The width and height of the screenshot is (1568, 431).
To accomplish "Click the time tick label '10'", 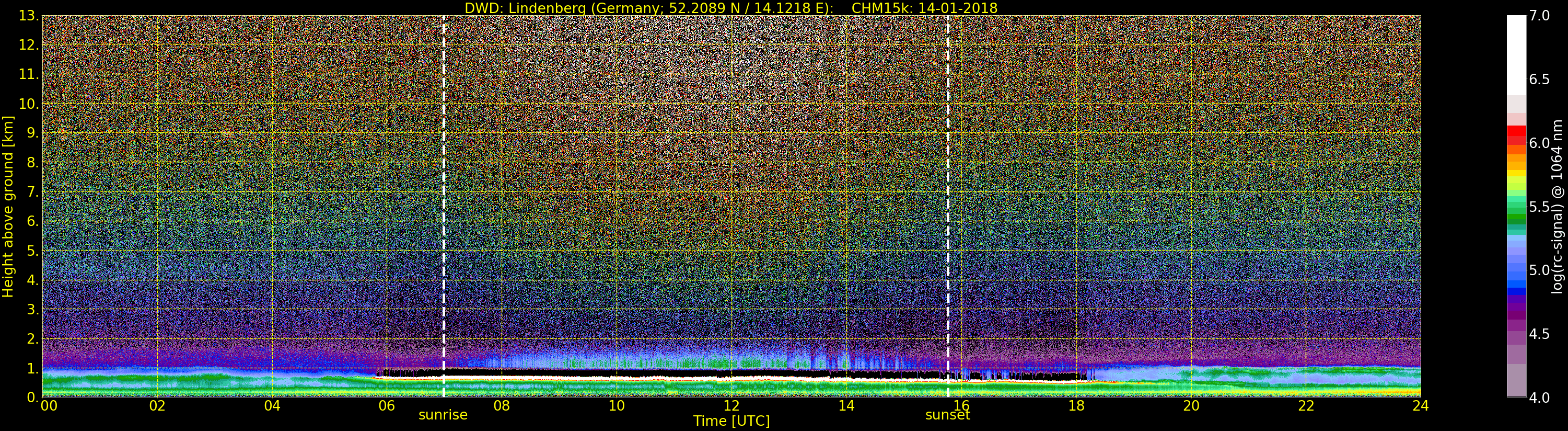I will point(617,406).
